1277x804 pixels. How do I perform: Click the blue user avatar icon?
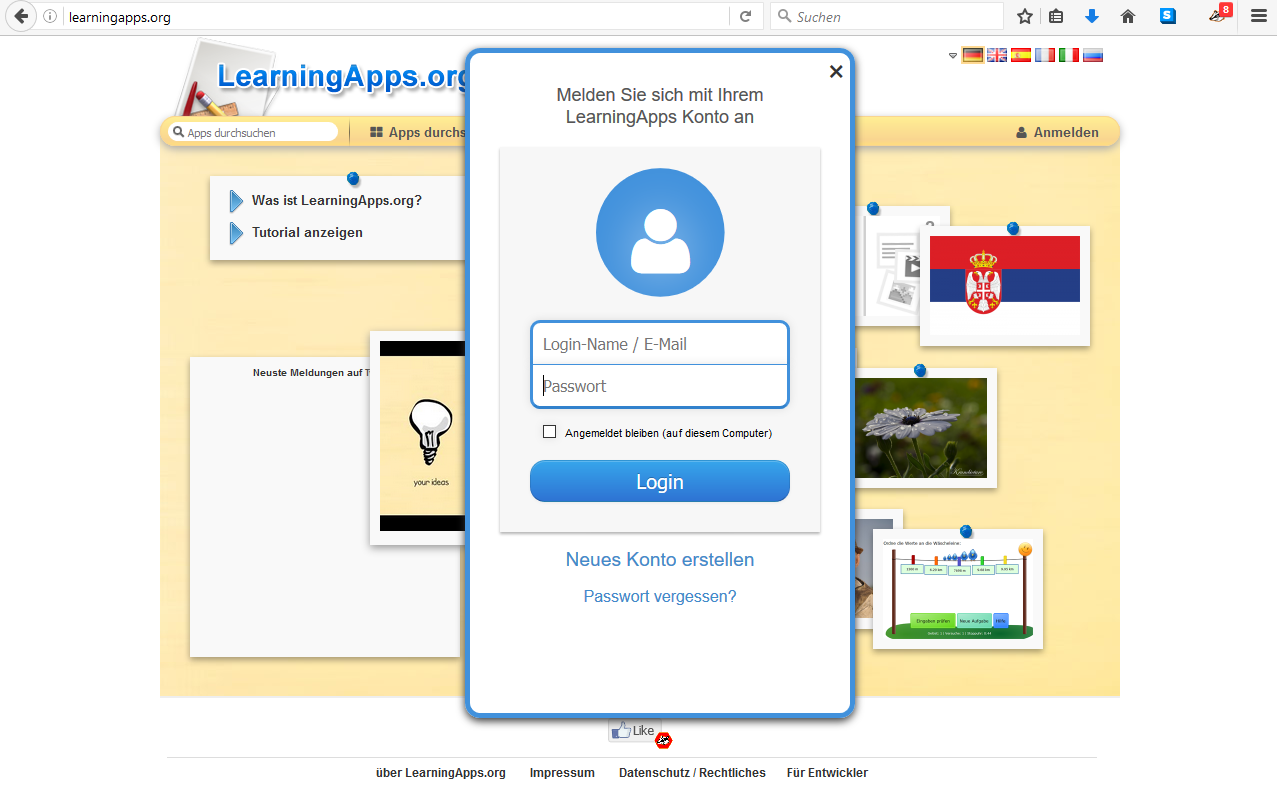coord(660,233)
